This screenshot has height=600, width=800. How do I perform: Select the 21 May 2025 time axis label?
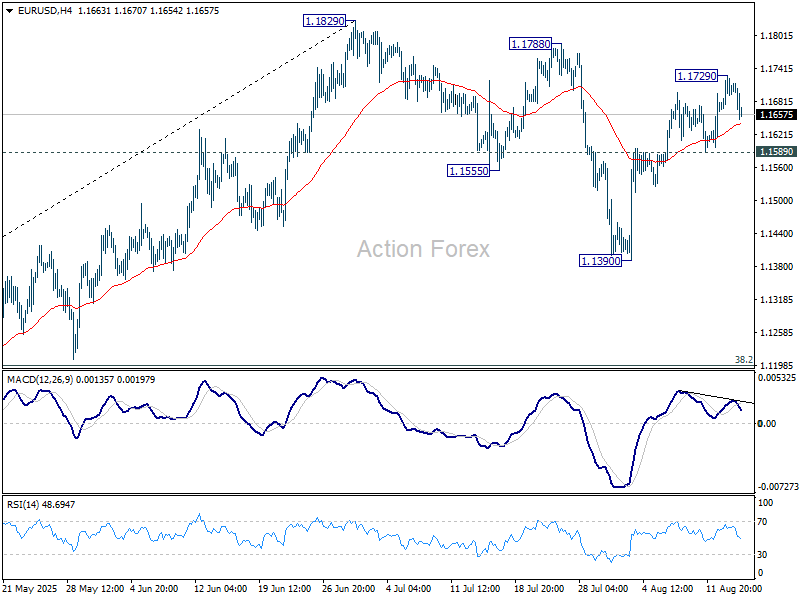30,589
